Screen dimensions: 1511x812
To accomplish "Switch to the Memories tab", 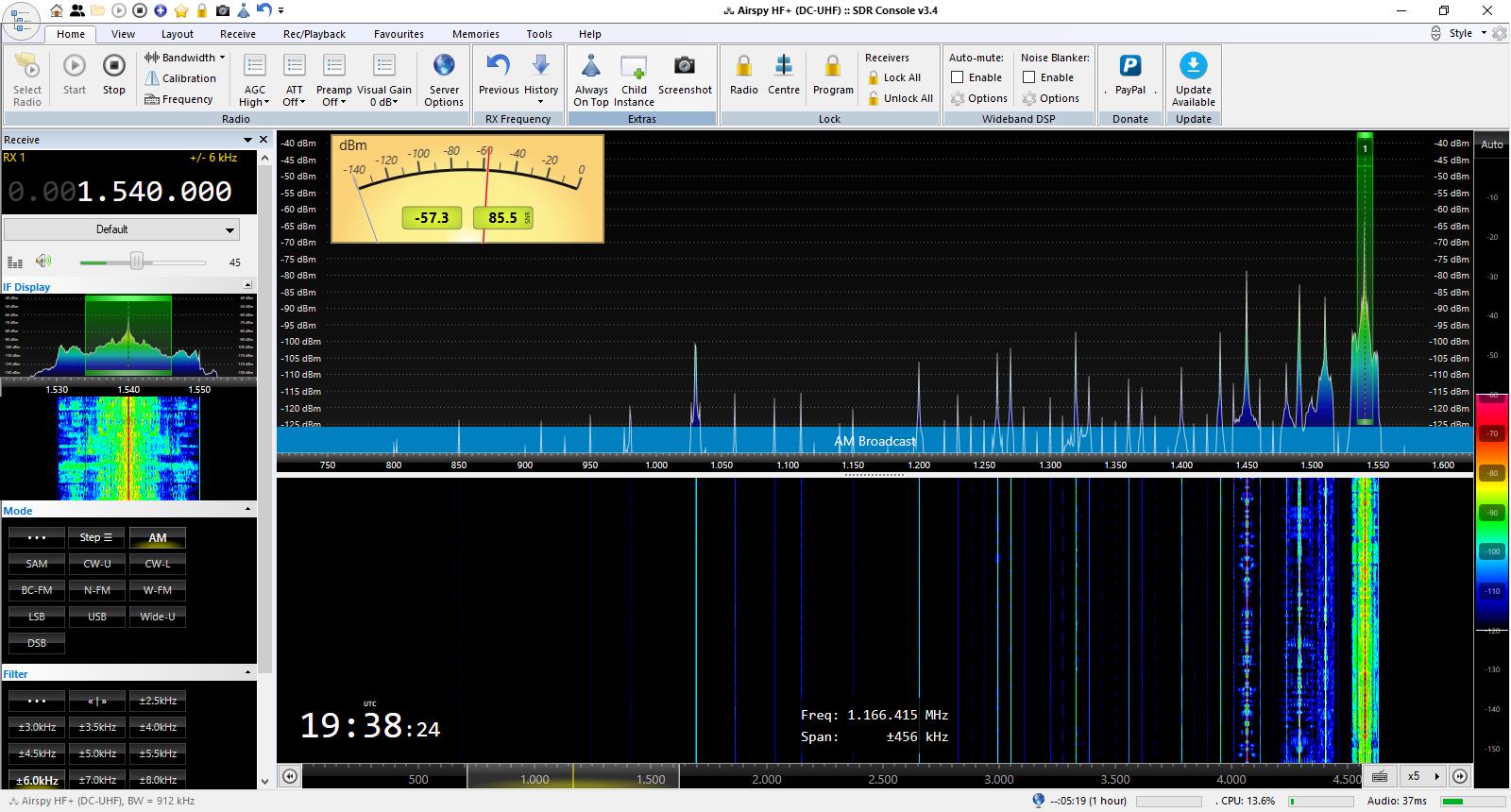I will 476,34.
